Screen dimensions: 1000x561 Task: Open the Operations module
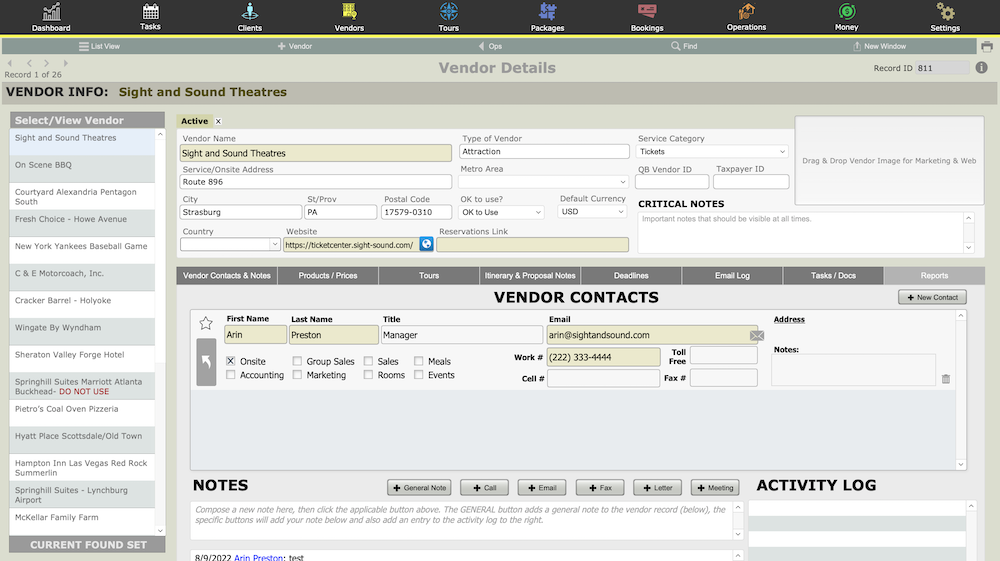[x=746, y=17]
